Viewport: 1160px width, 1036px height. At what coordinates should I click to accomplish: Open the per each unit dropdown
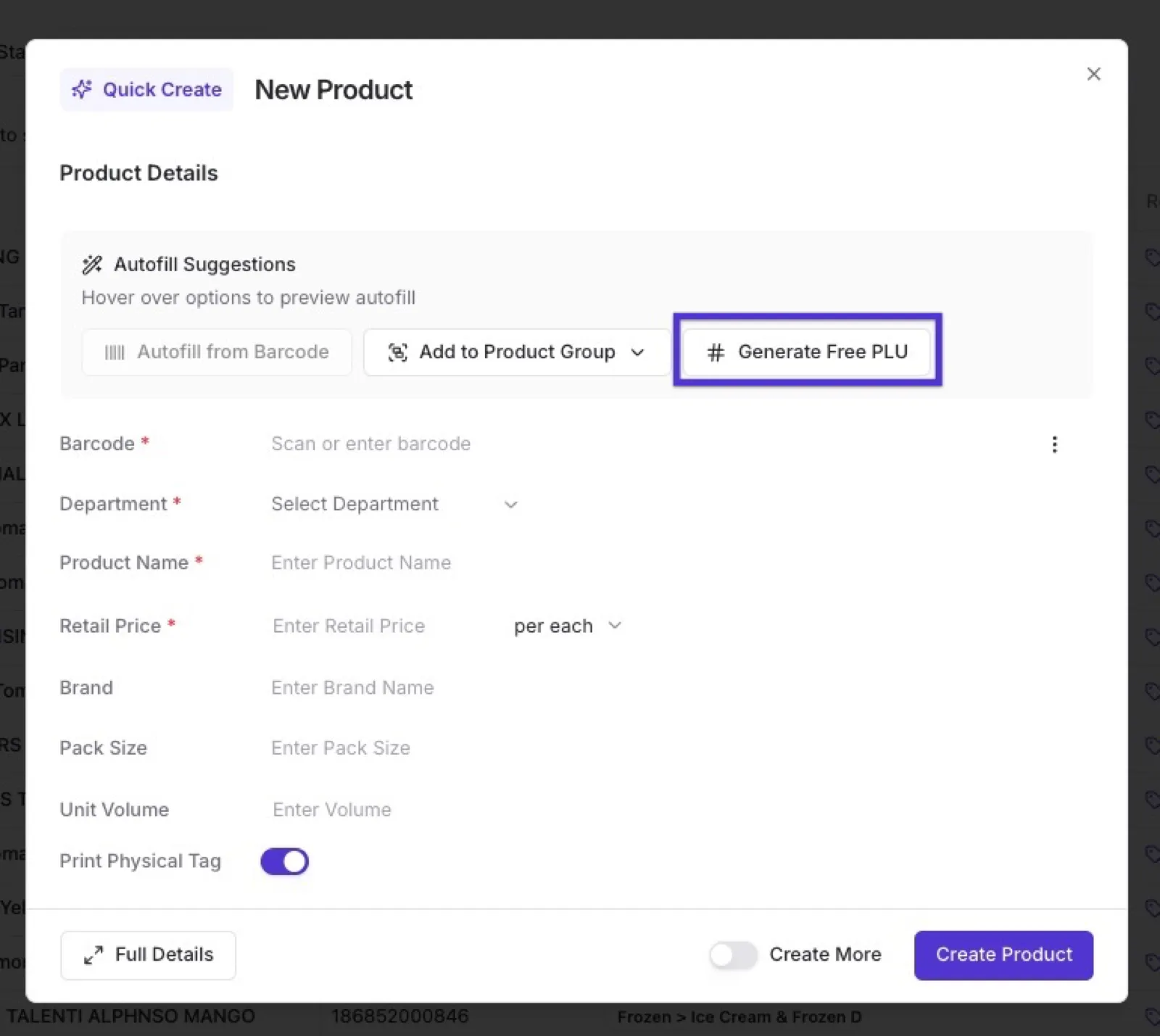[568, 626]
